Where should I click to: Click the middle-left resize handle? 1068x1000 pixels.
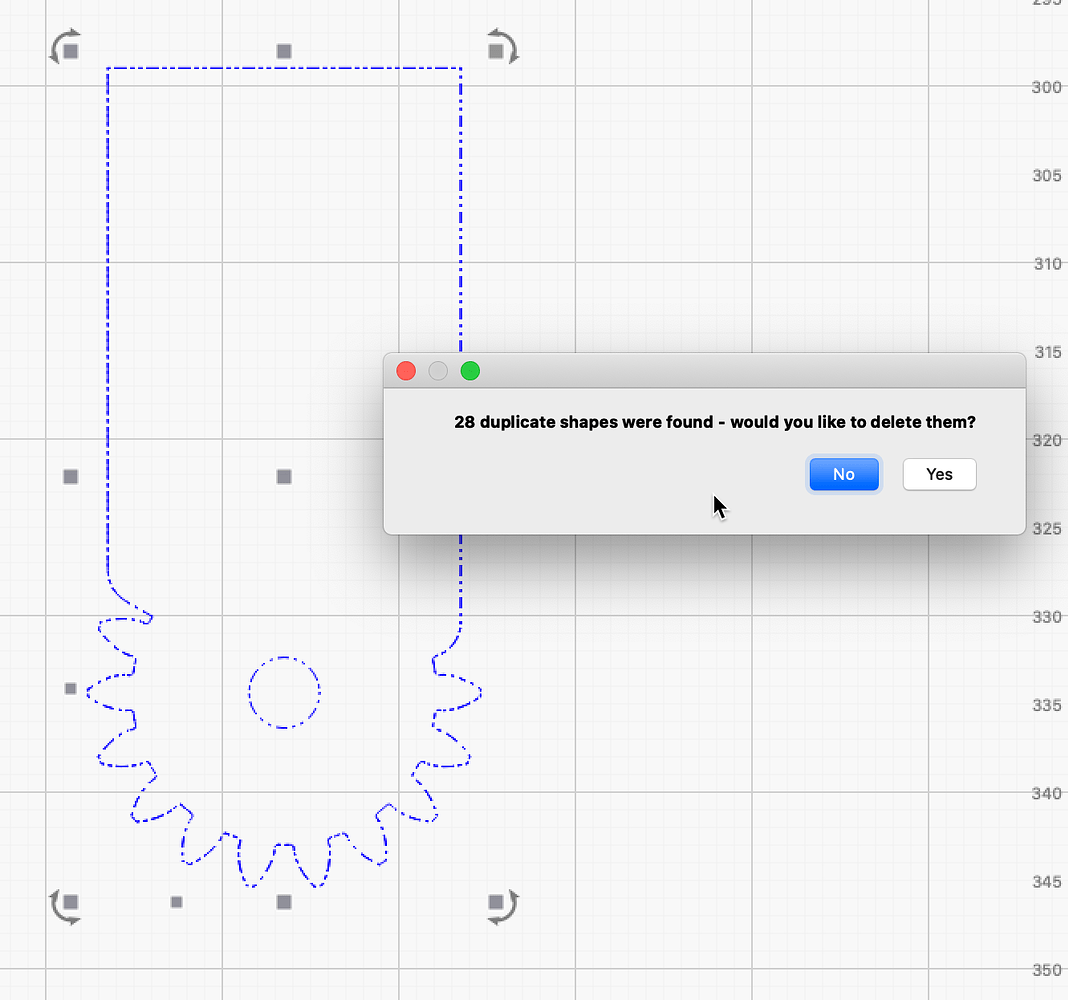[x=70, y=477]
